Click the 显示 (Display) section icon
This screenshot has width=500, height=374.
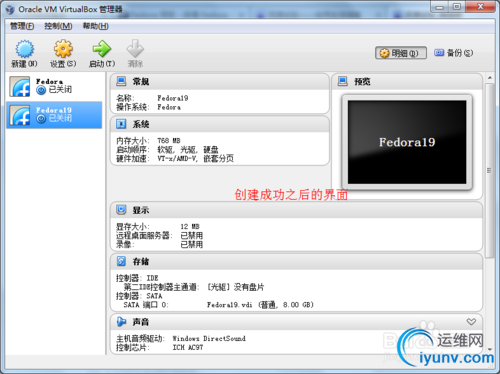point(121,210)
